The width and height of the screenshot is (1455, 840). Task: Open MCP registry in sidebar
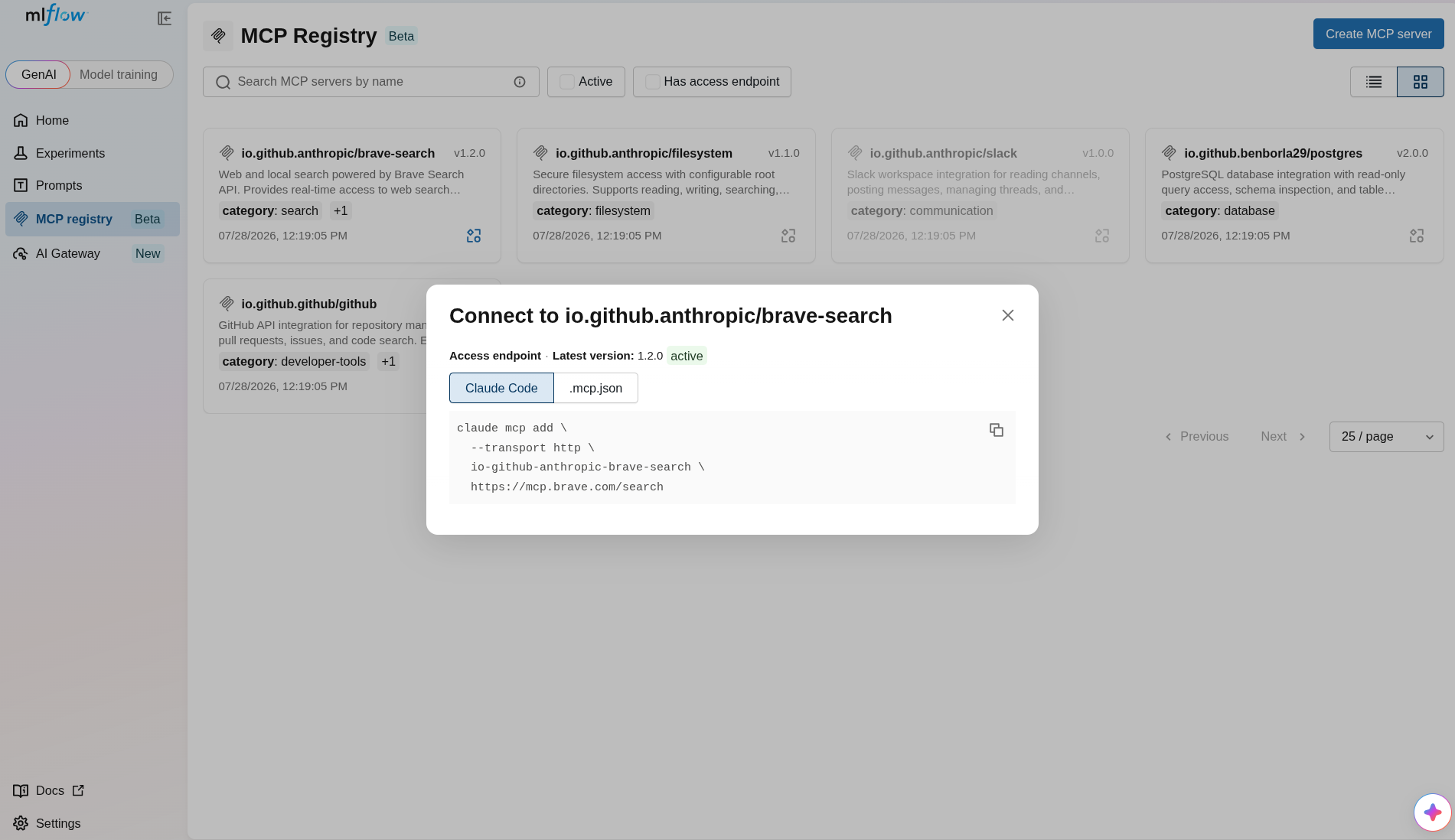[x=92, y=219]
